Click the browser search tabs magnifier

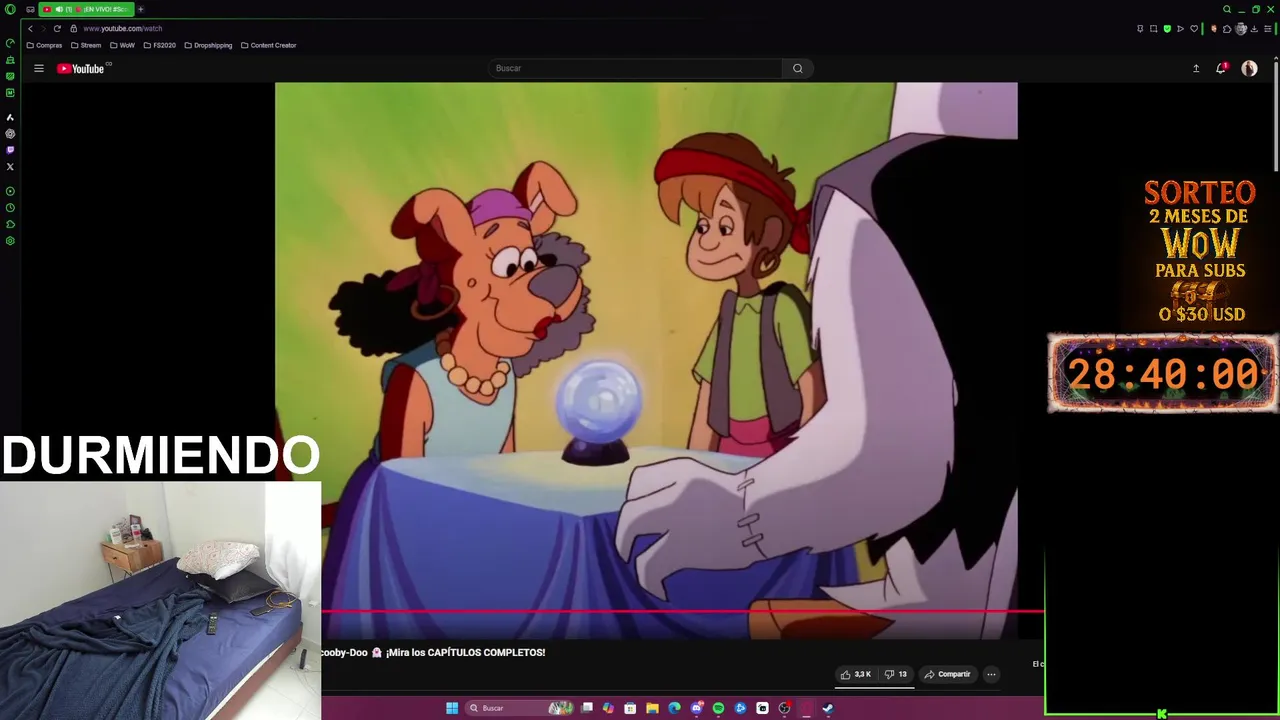coord(1227,9)
